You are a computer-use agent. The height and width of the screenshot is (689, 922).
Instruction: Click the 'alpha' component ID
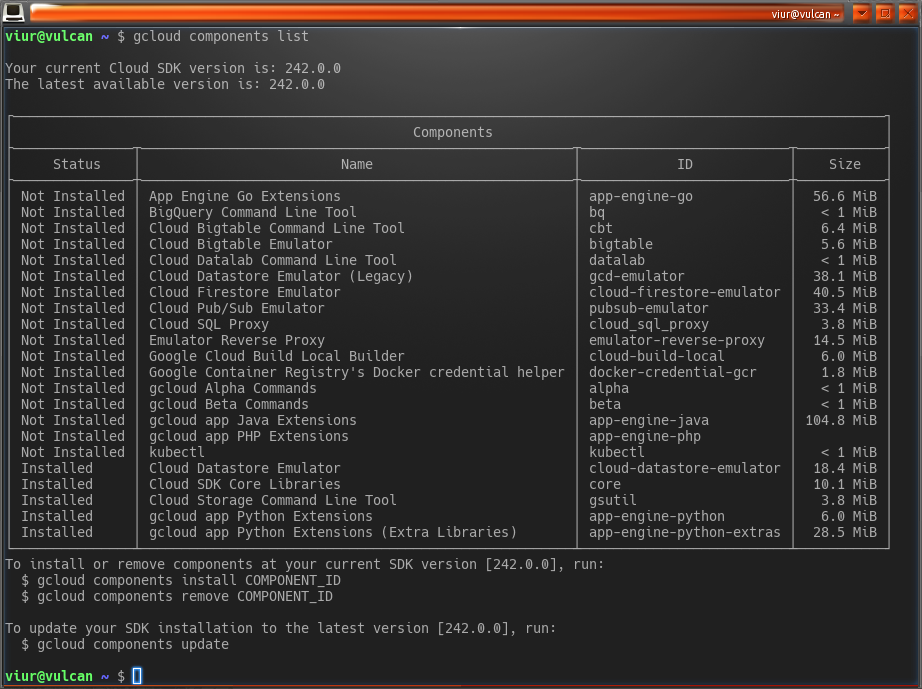point(609,388)
